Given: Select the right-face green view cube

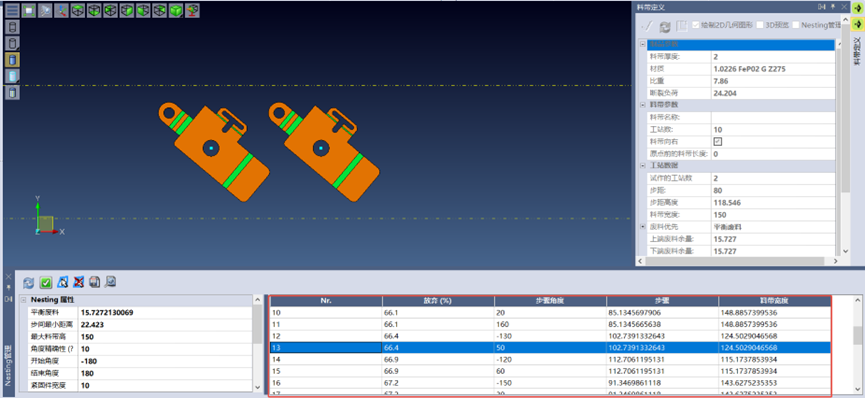Looking at the screenshot, I should coord(127,10).
